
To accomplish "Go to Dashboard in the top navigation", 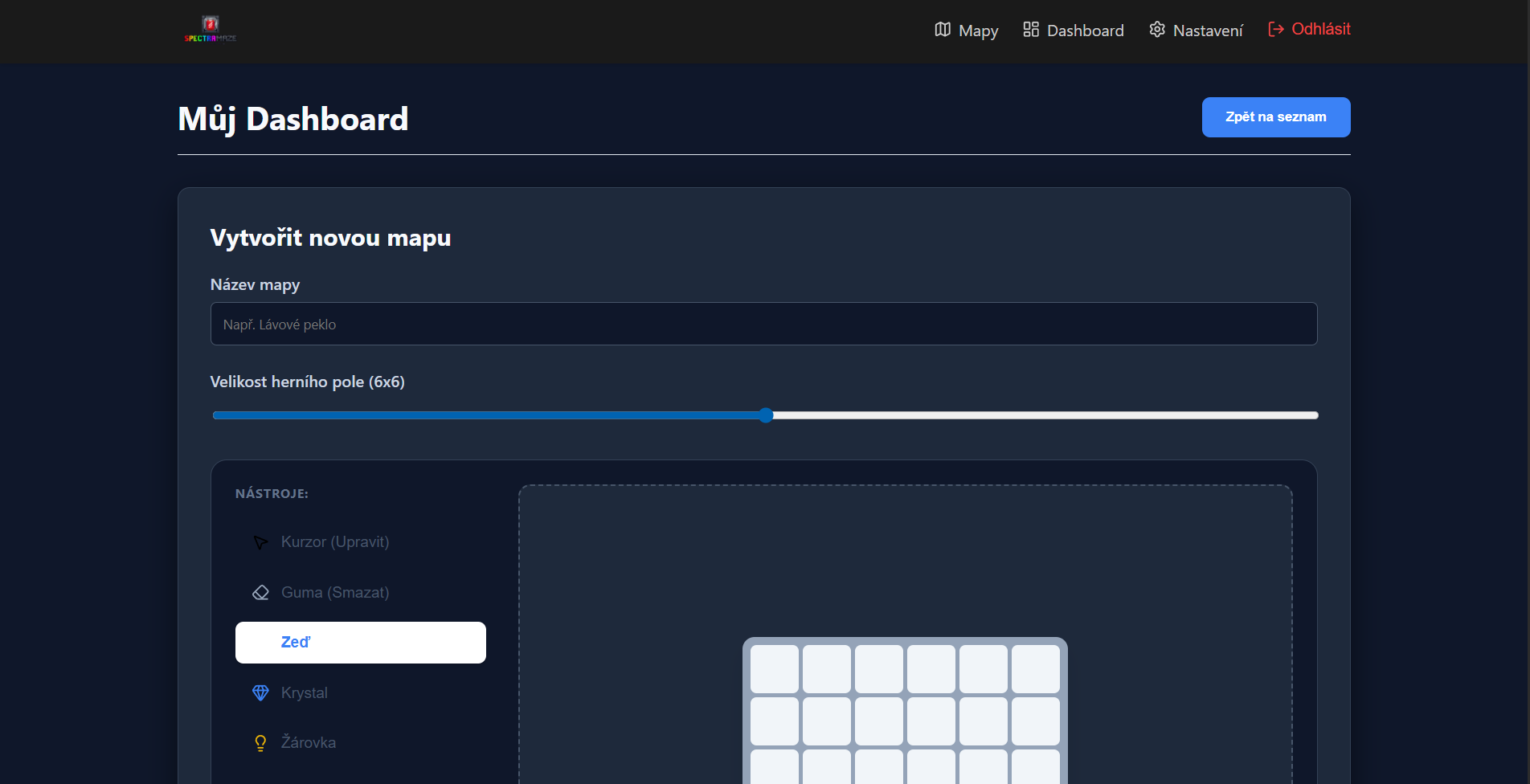I will [1073, 31].
